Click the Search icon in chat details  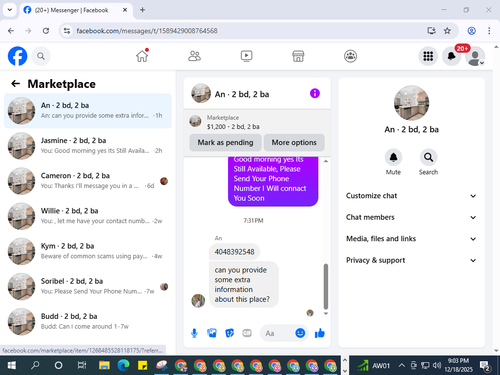(428, 157)
